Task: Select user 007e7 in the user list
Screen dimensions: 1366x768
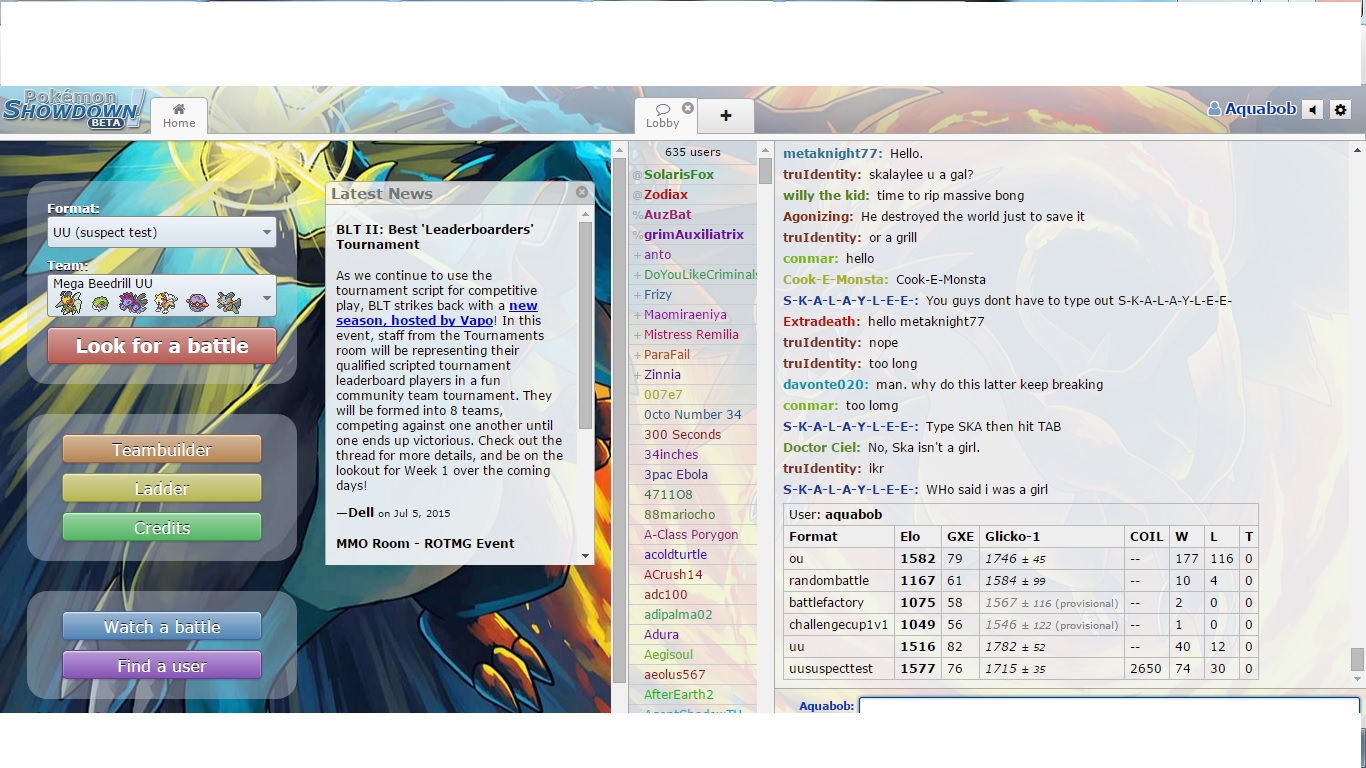Action: point(663,395)
